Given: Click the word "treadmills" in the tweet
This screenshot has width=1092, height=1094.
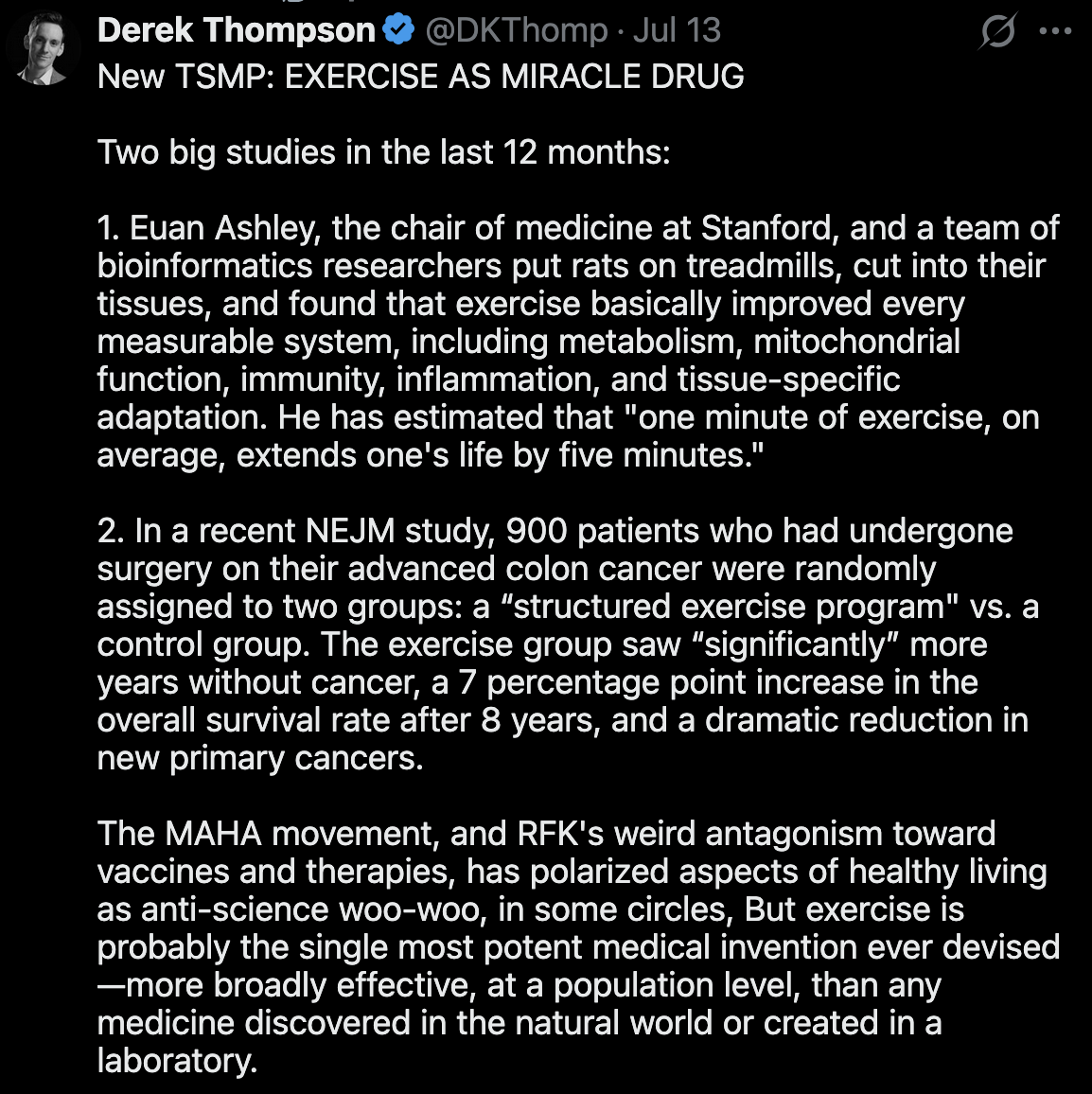Looking at the screenshot, I should 765,266.
